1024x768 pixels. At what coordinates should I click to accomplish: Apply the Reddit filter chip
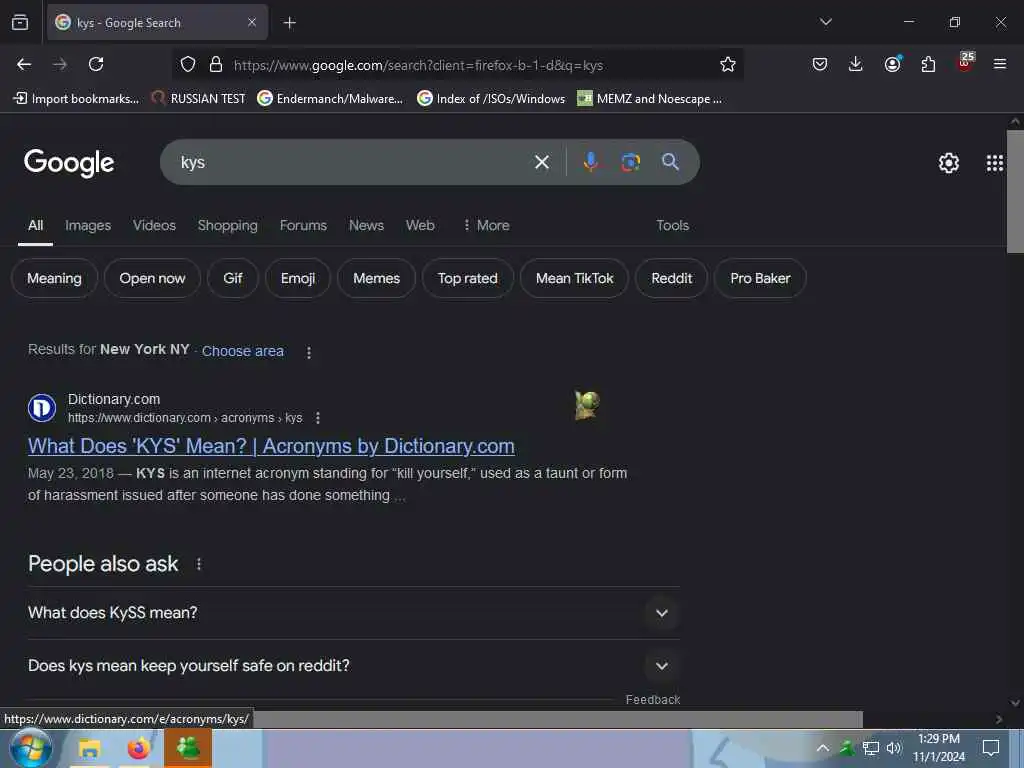671,278
